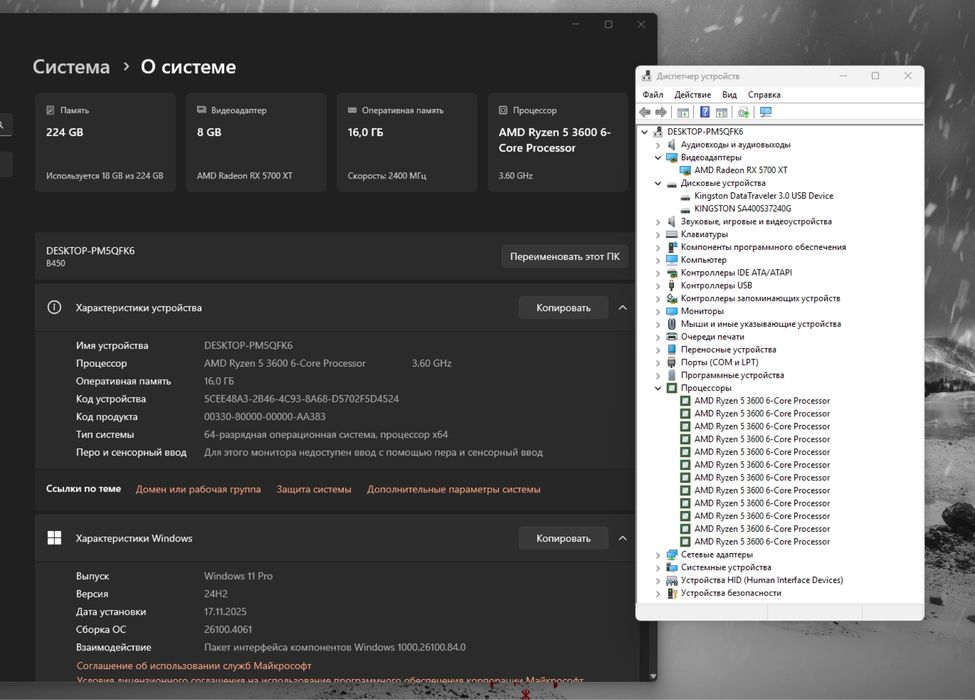The height and width of the screenshot is (700, 975).
Task: Click the printer icon beside Очереди печати
Action: click(672, 337)
